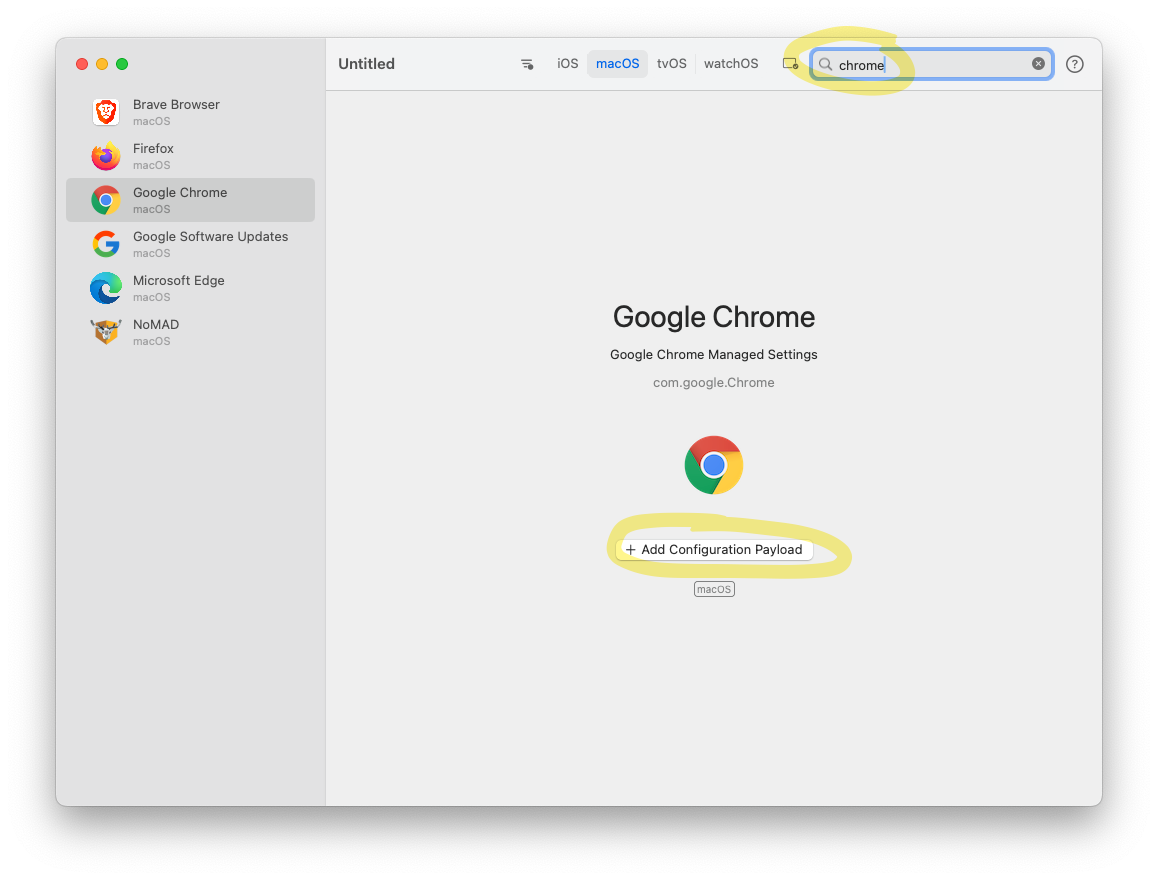Switch to the watchOS platform tab

click(x=730, y=64)
